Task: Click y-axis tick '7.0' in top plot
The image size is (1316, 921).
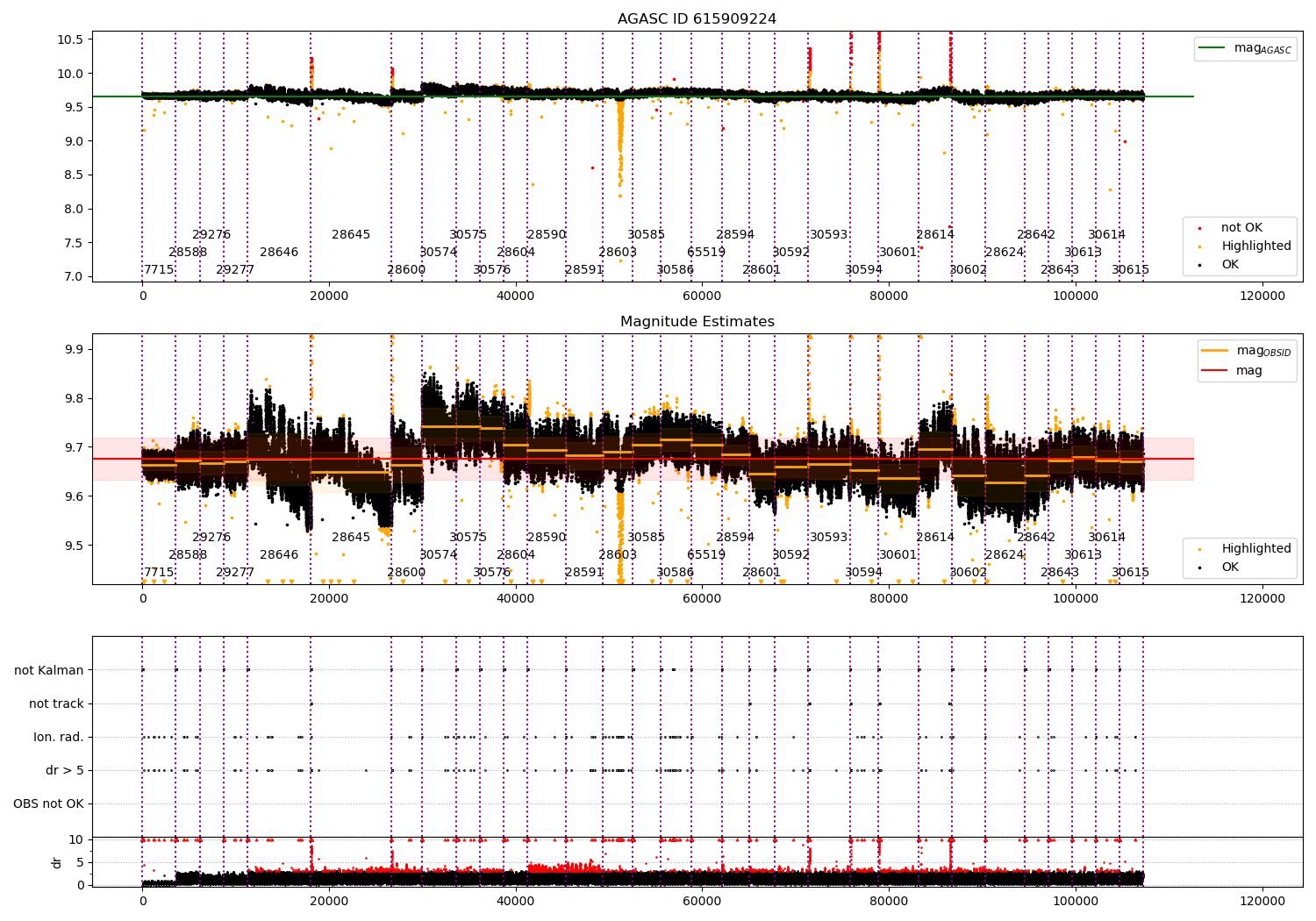Action: (x=75, y=277)
